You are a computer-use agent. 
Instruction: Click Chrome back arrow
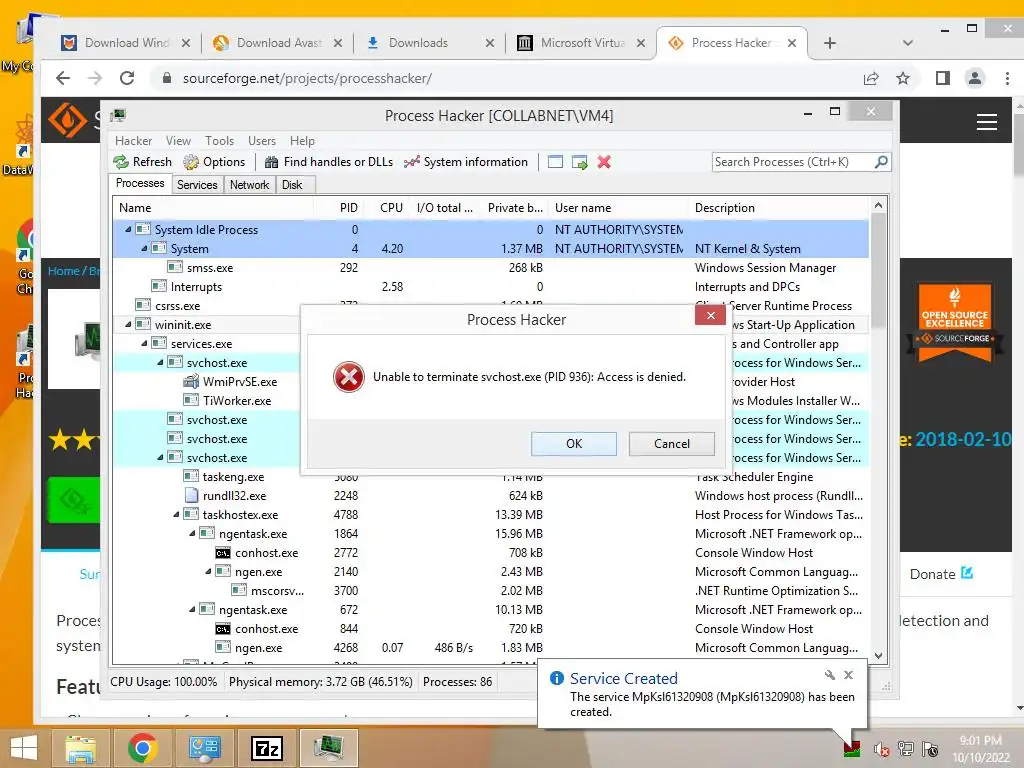(x=63, y=78)
